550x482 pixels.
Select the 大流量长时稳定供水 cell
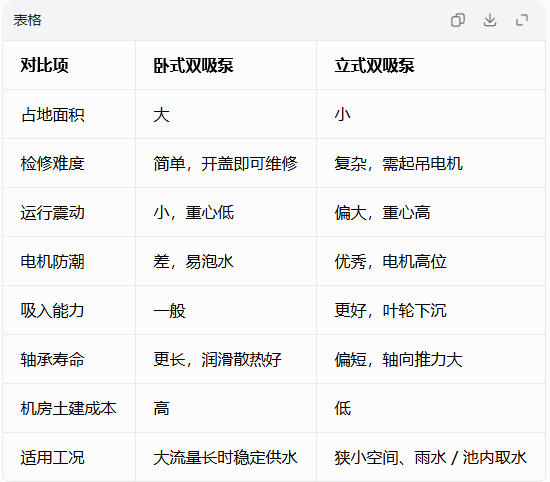pyautogui.click(x=226, y=457)
